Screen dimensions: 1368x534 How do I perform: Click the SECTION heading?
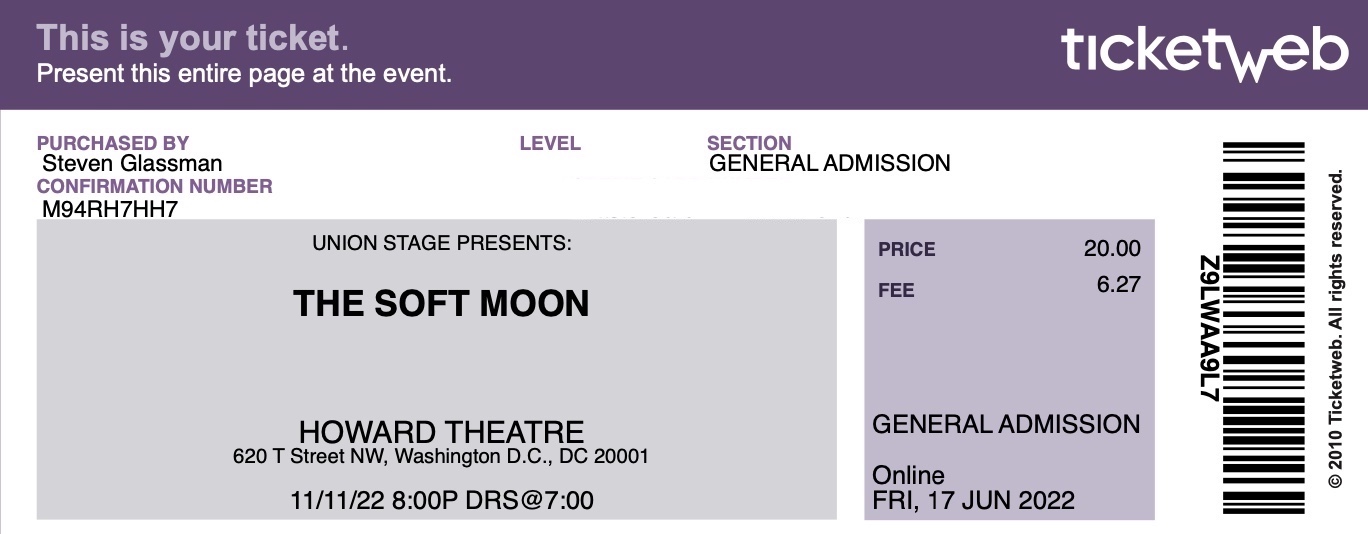749,143
